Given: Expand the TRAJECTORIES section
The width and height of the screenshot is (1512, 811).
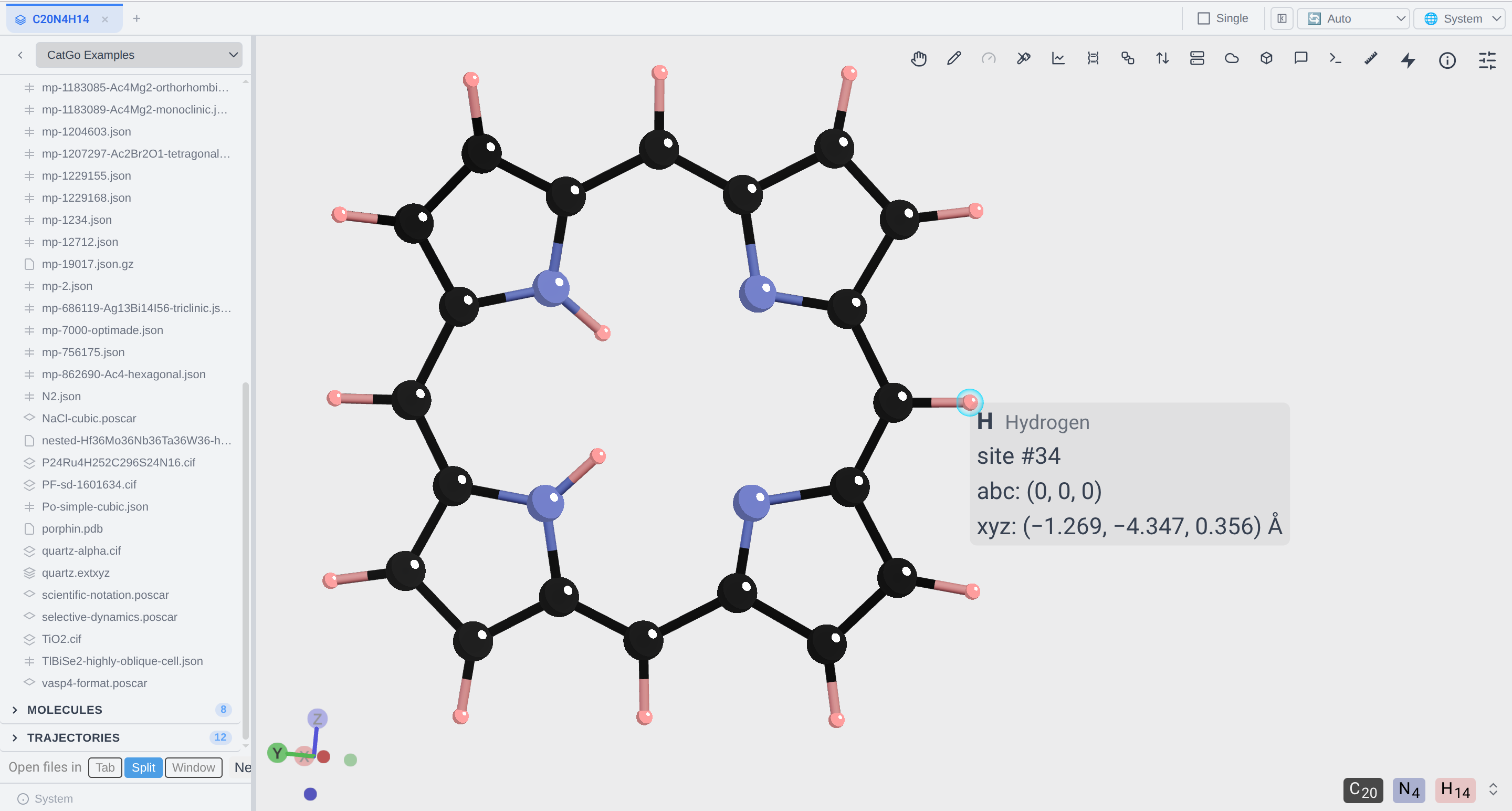Looking at the screenshot, I should 121,737.
